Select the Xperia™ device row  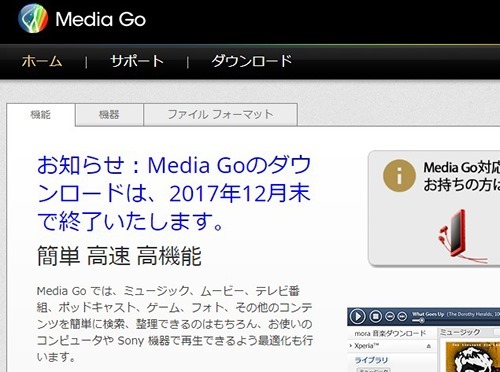click(x=391, y=346)
